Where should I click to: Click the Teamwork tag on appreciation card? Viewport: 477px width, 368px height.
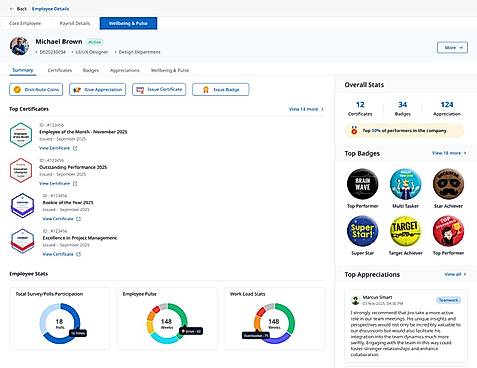tap(448, 300)
